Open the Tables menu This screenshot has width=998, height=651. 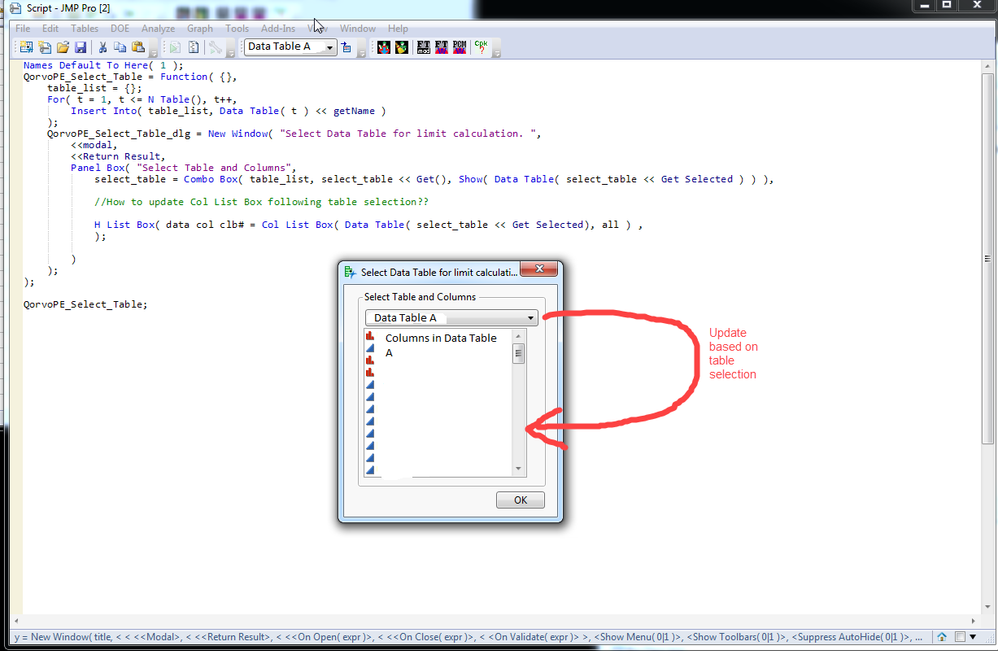point(85,29)
